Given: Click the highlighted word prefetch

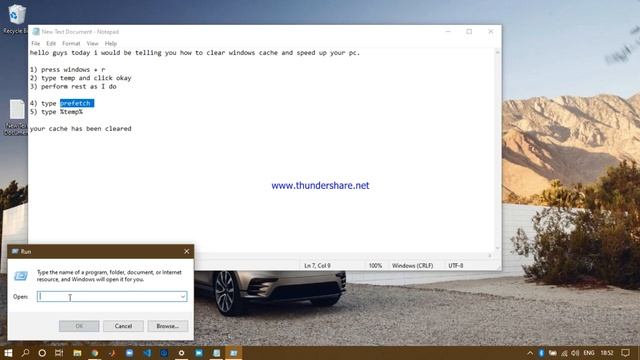Looking at the screenshot, I should [x=77, y=103].
